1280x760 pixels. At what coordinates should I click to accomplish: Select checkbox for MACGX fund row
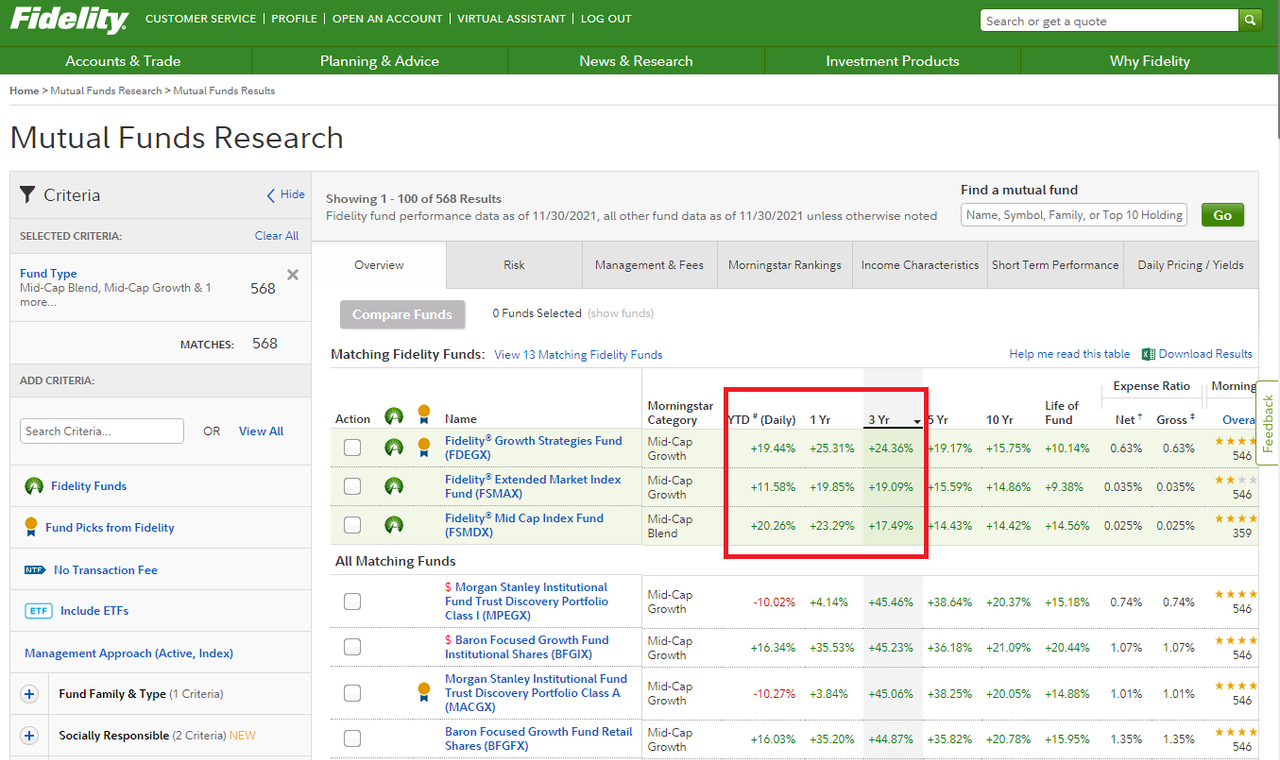[352, 693]
